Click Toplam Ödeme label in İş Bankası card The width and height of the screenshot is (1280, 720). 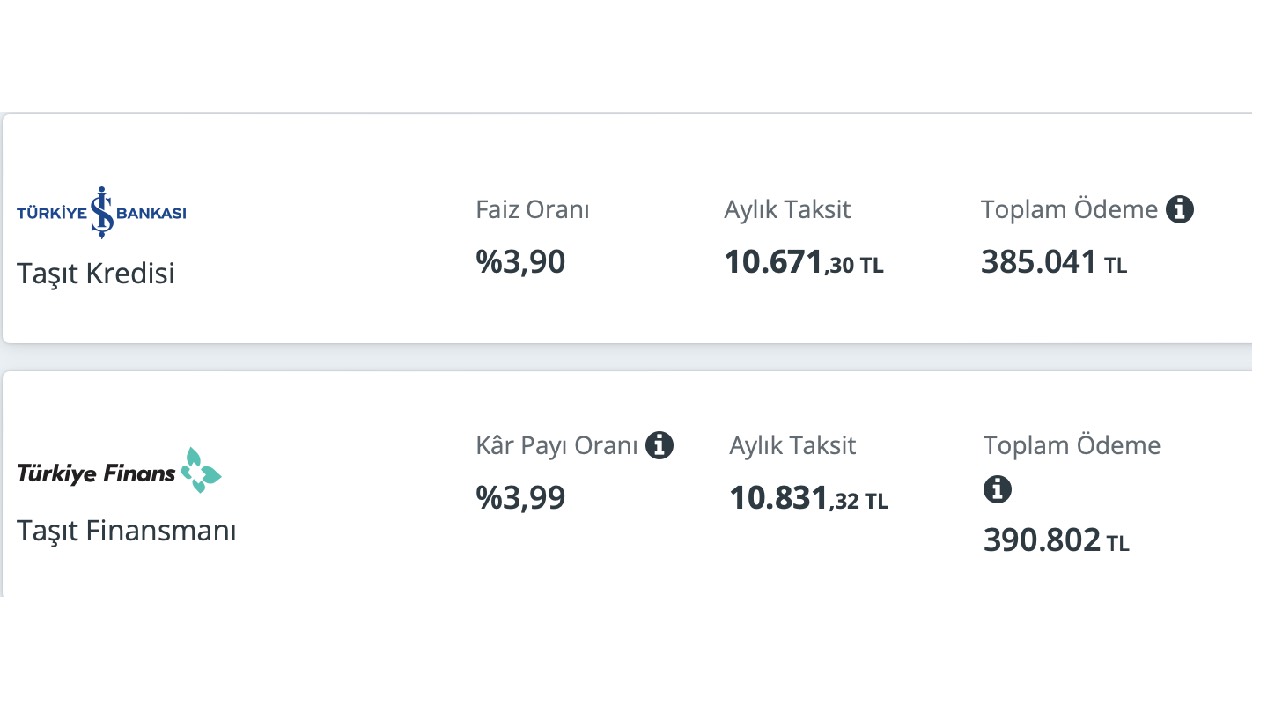point(1070,210)
